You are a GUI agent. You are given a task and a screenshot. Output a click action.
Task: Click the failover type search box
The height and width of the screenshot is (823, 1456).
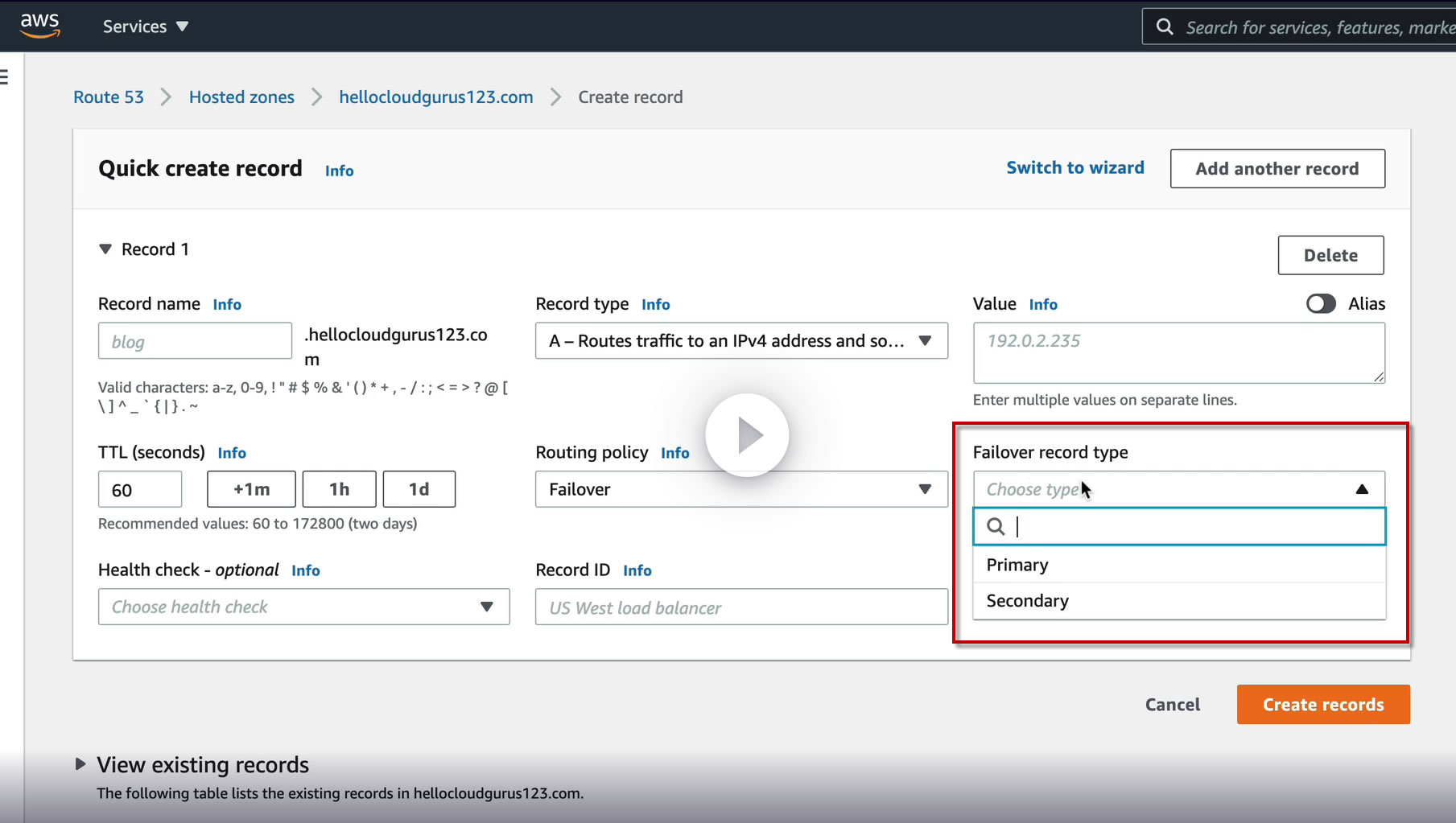[x=1179, y=526]
